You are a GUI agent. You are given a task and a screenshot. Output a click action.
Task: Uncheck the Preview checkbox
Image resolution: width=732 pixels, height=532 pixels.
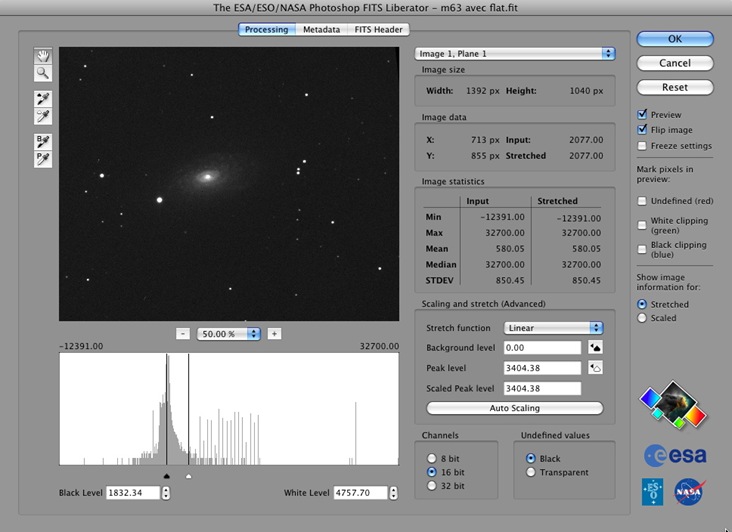pos(642,114)
